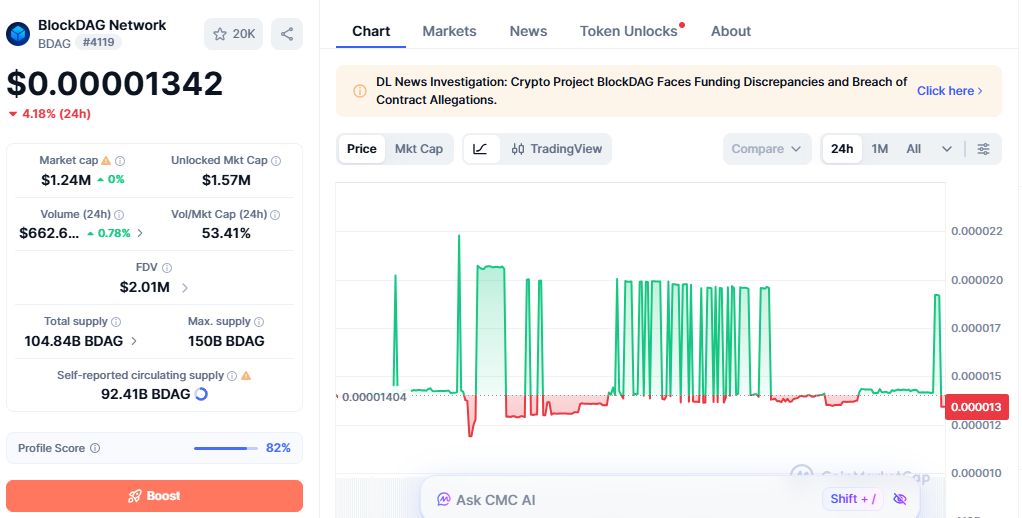Click the 92.41B BDAG circulating value
This screenshot has width=1022, height=518.
pos(145,394)
